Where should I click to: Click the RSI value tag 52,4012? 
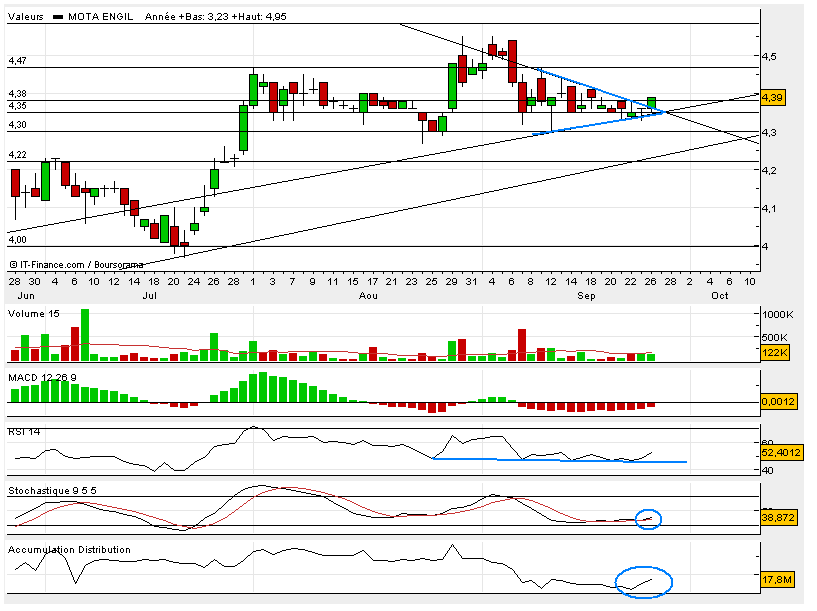coord(781,453)
